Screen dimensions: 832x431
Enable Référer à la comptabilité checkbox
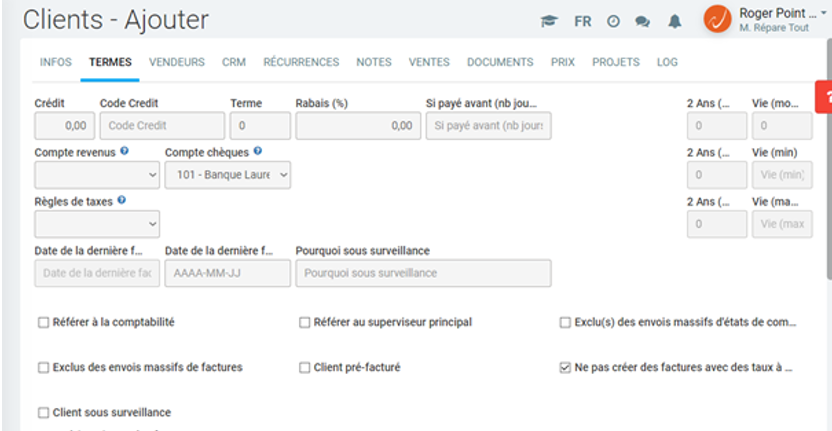[43, 322]
